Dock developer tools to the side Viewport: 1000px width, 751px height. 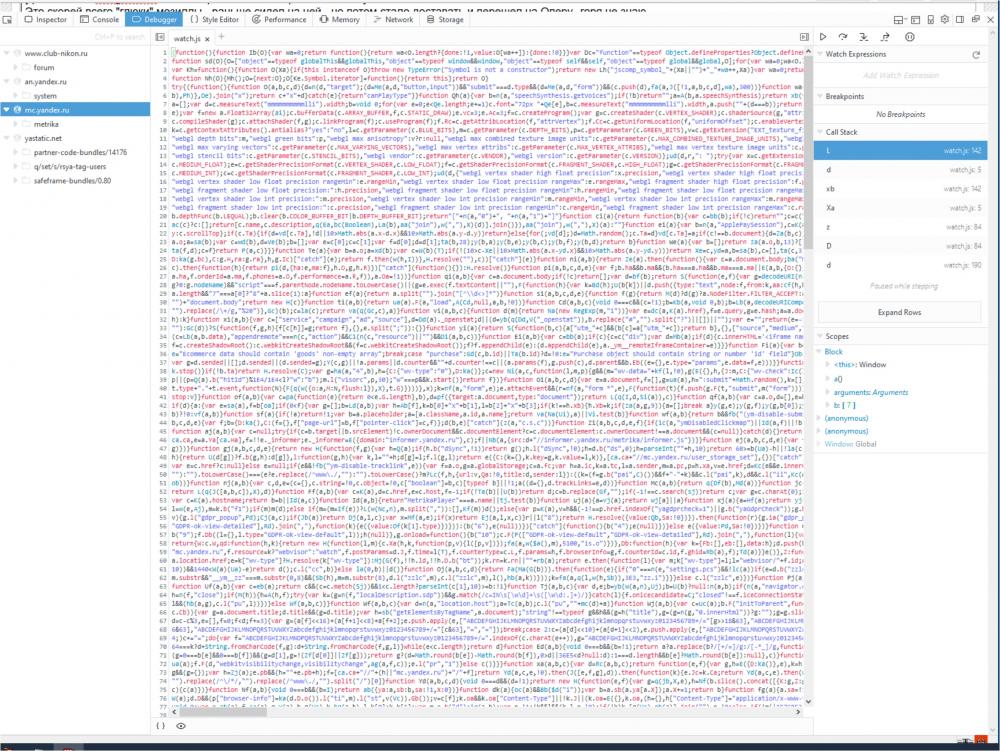coord(960,20)
